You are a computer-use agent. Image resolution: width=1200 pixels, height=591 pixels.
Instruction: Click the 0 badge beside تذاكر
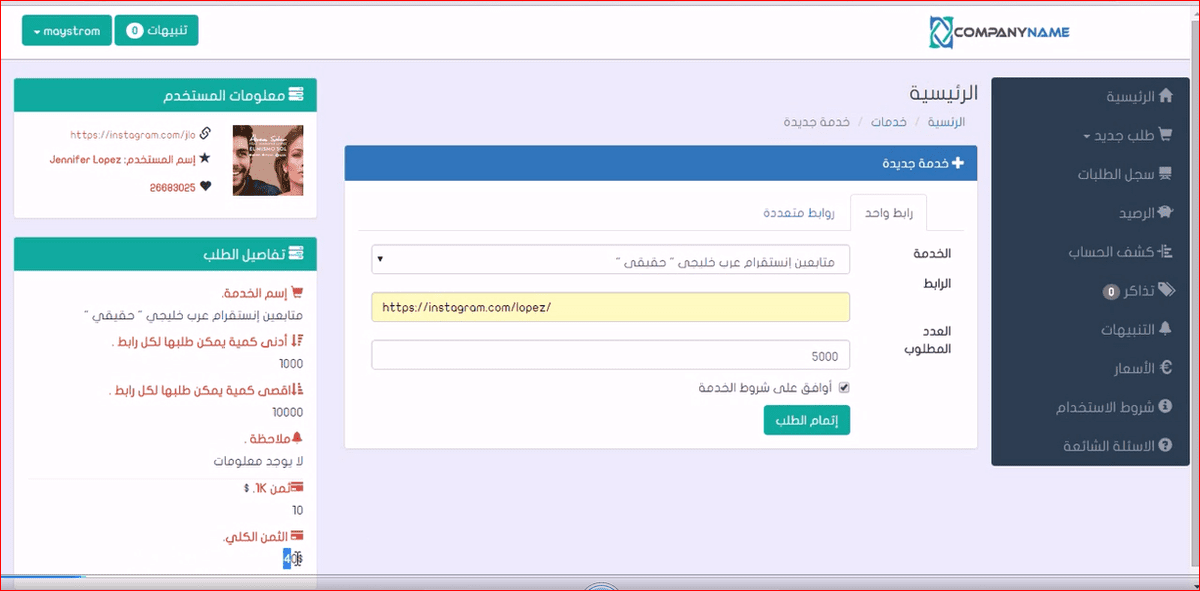point(1110,292)
